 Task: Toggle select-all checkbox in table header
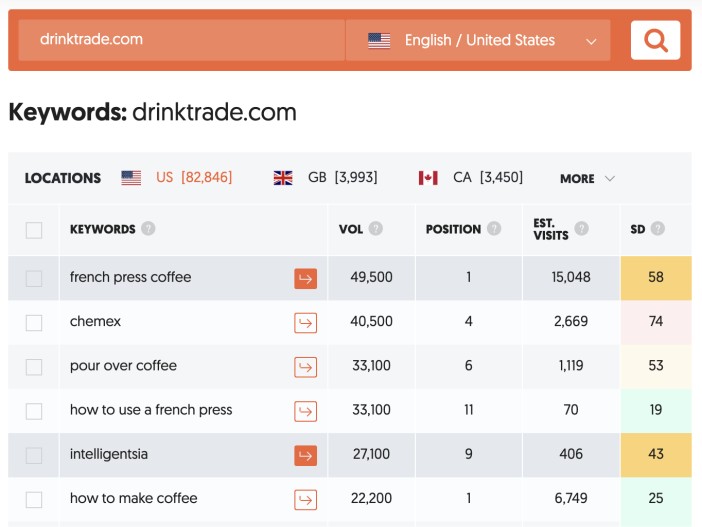coord(34,230)
